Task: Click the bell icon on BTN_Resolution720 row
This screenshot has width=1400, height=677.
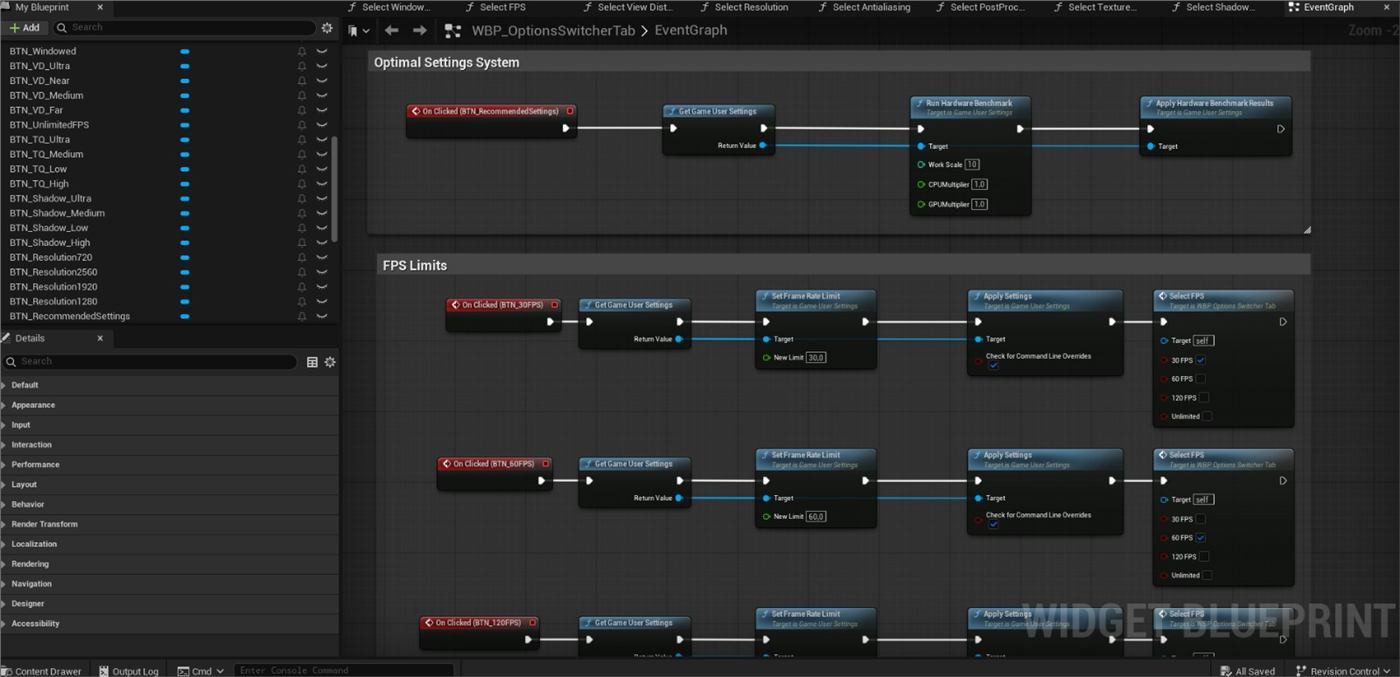Action: point(302,257)
